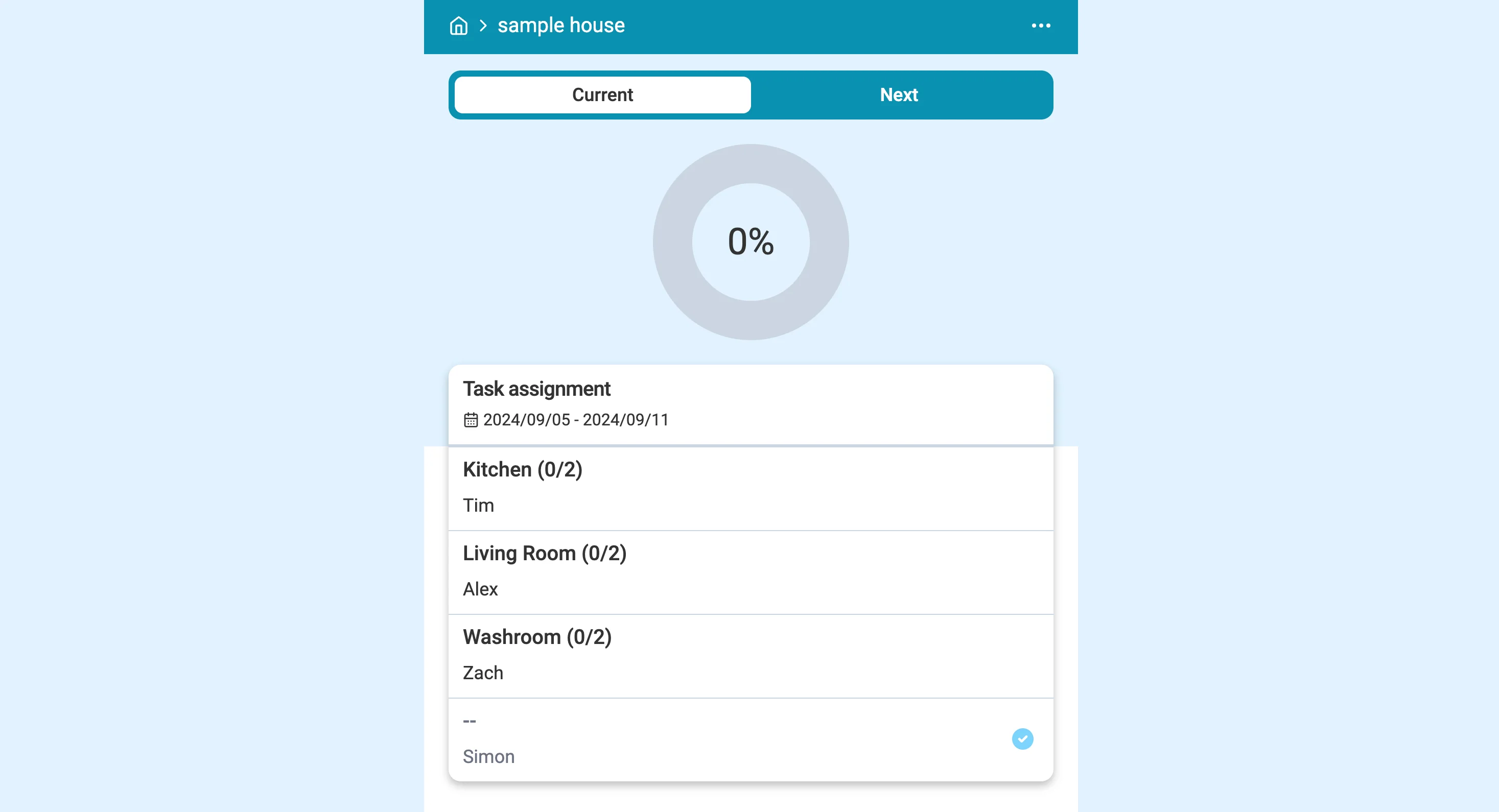The height and width of the screenshot is (812, 1499).
Task: Select assignee Alex under Living Room
Action: pos(480,589)
